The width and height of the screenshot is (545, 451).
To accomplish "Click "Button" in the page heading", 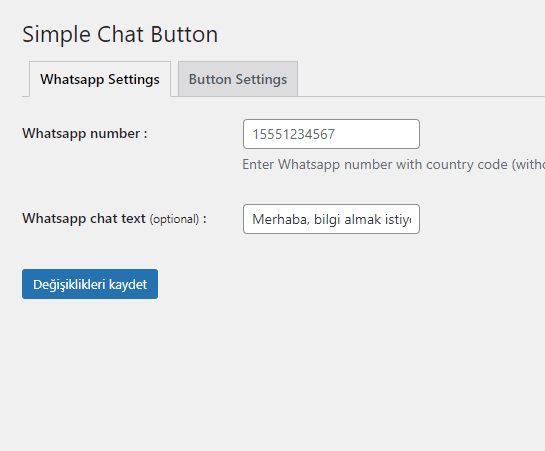I will [x=184, y=34].
